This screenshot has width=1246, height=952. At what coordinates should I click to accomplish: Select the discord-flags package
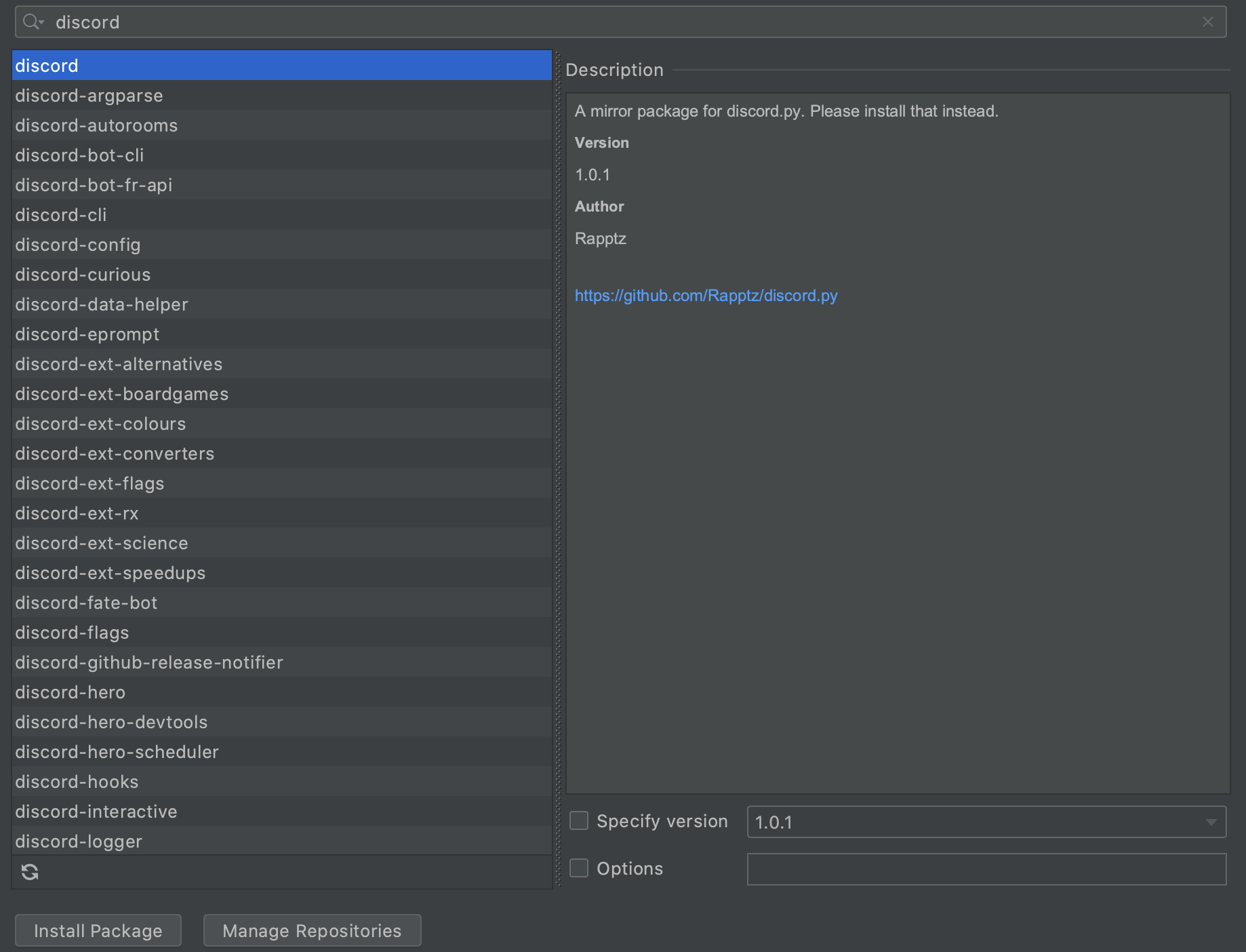pyautogui.click(x=281, y=632)
